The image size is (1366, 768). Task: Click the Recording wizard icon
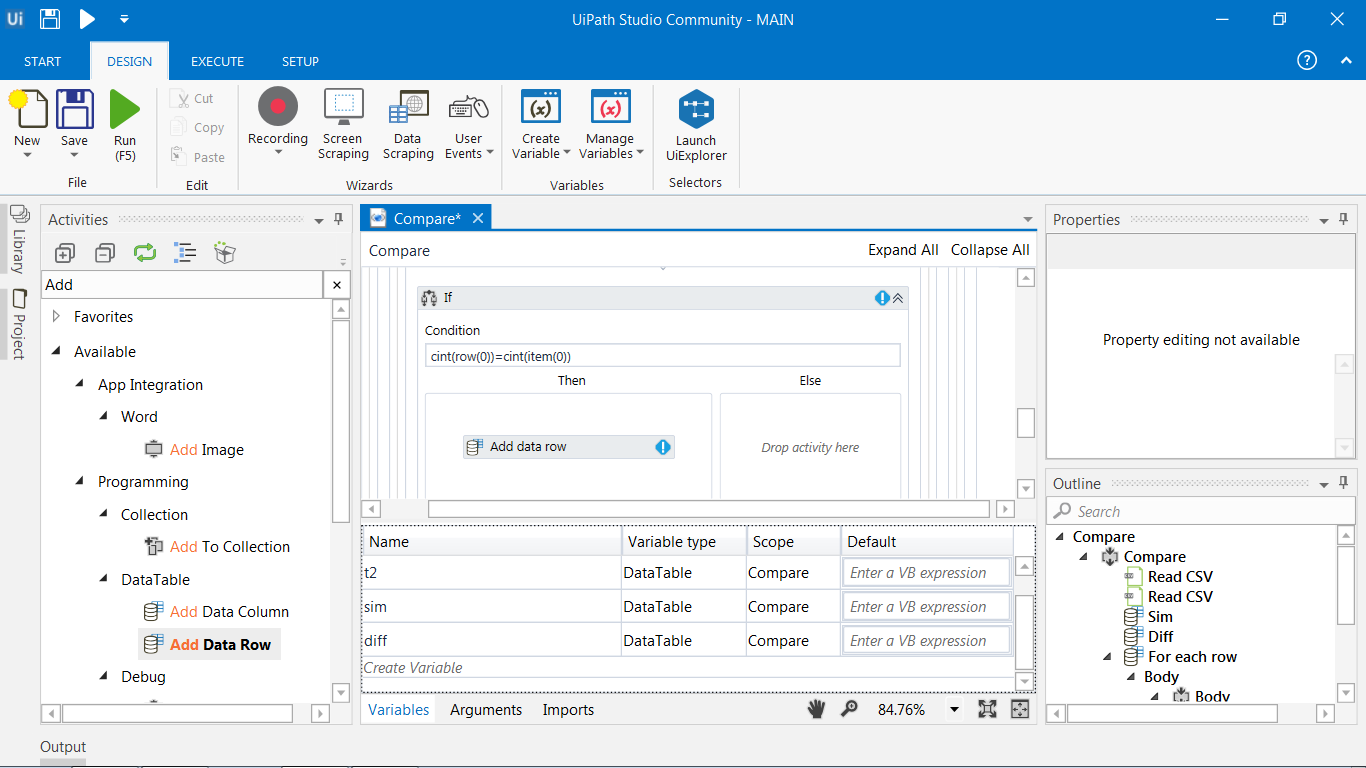coord(278,108)
